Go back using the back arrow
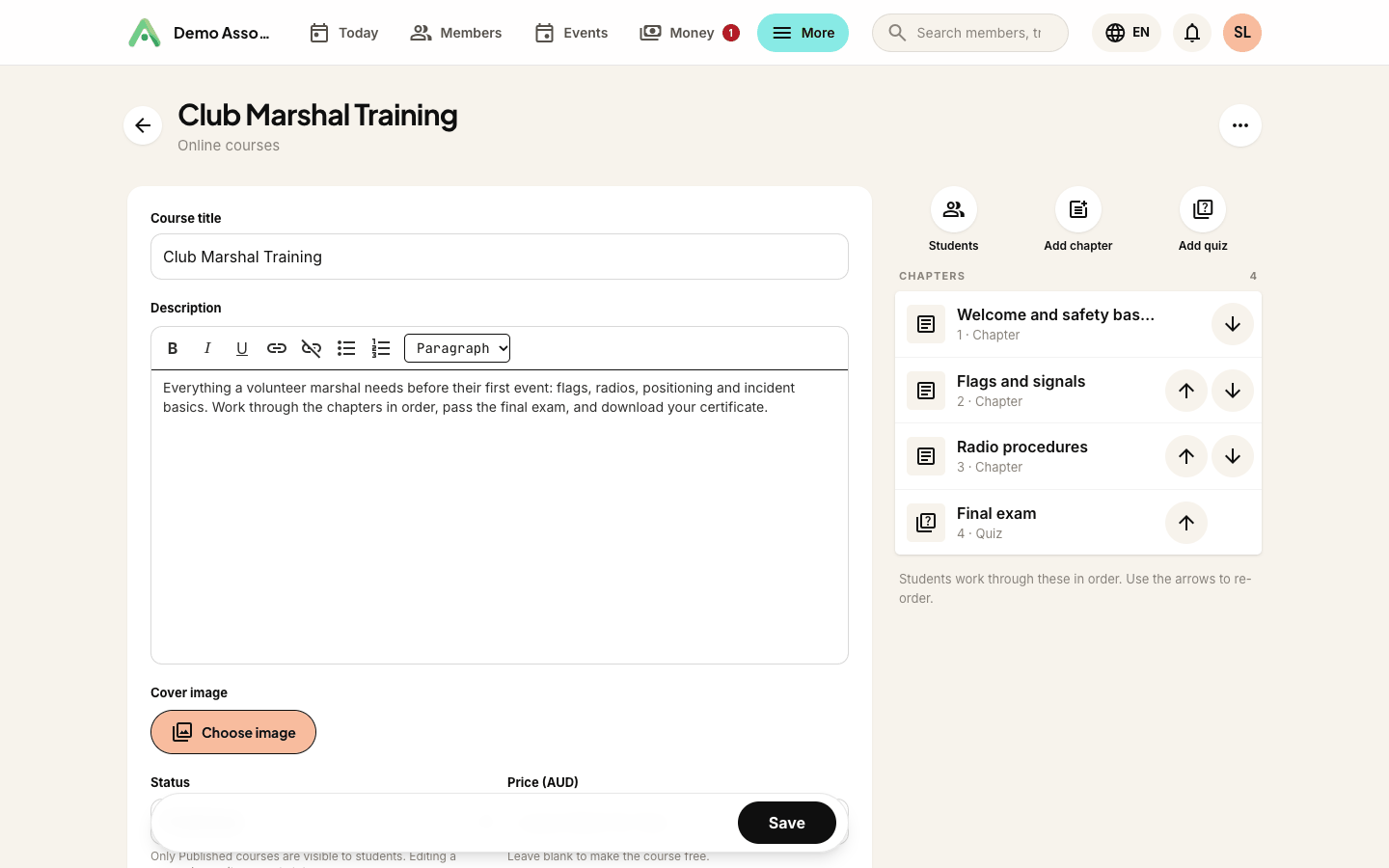 point(143,125)
